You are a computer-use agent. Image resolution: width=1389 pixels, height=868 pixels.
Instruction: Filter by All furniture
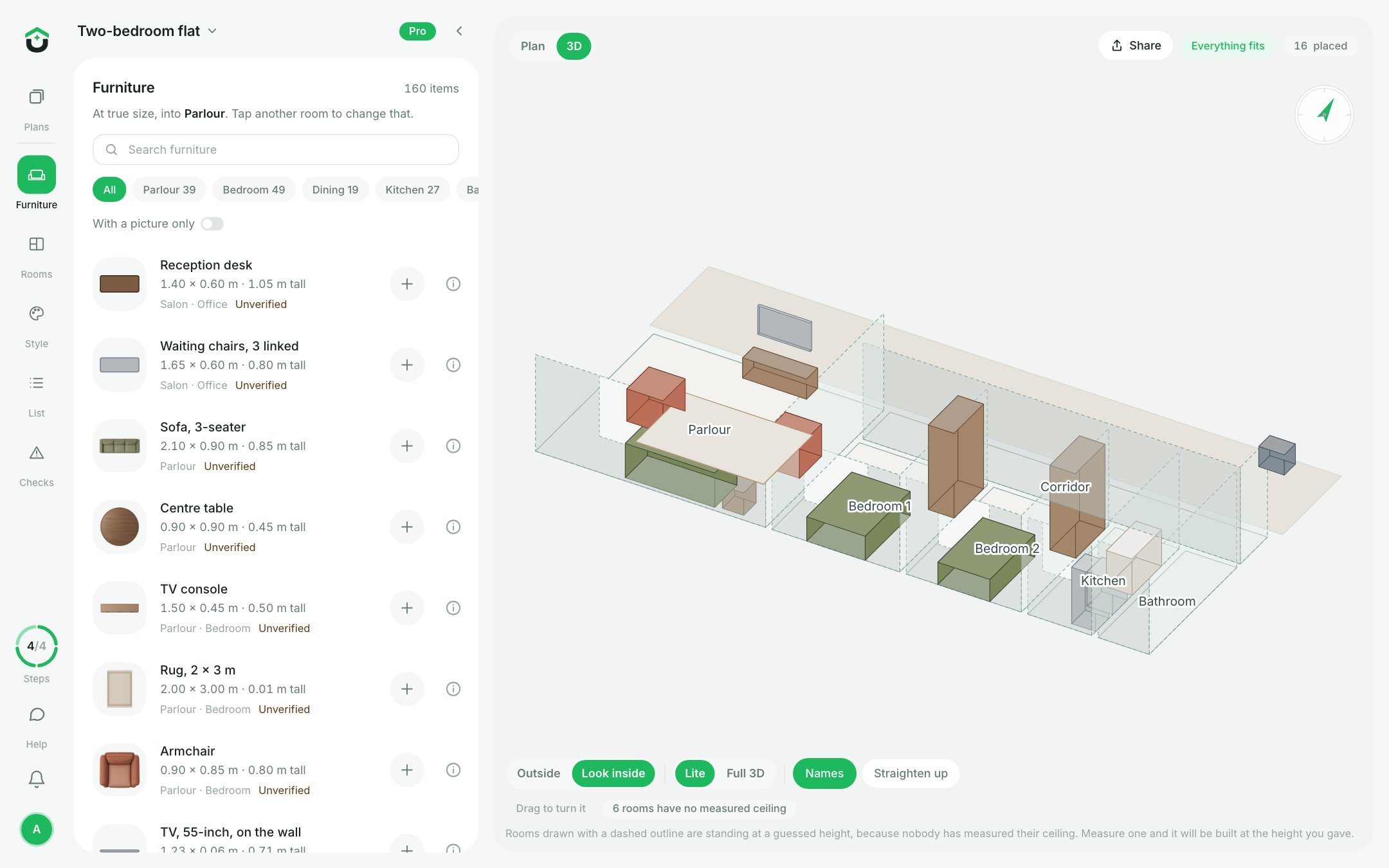pos(109,190)
